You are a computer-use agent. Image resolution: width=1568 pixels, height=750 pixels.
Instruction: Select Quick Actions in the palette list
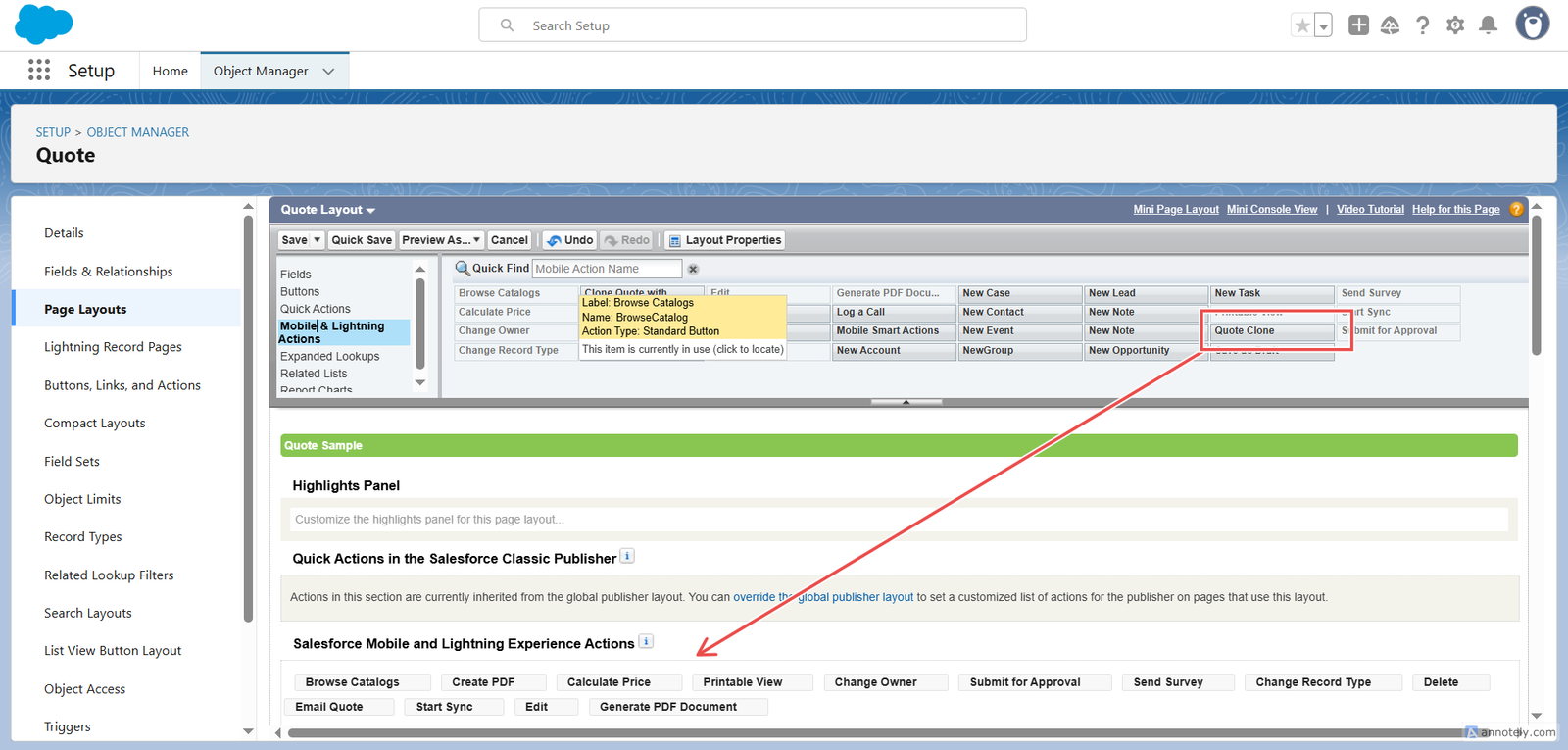coord(315,309)
